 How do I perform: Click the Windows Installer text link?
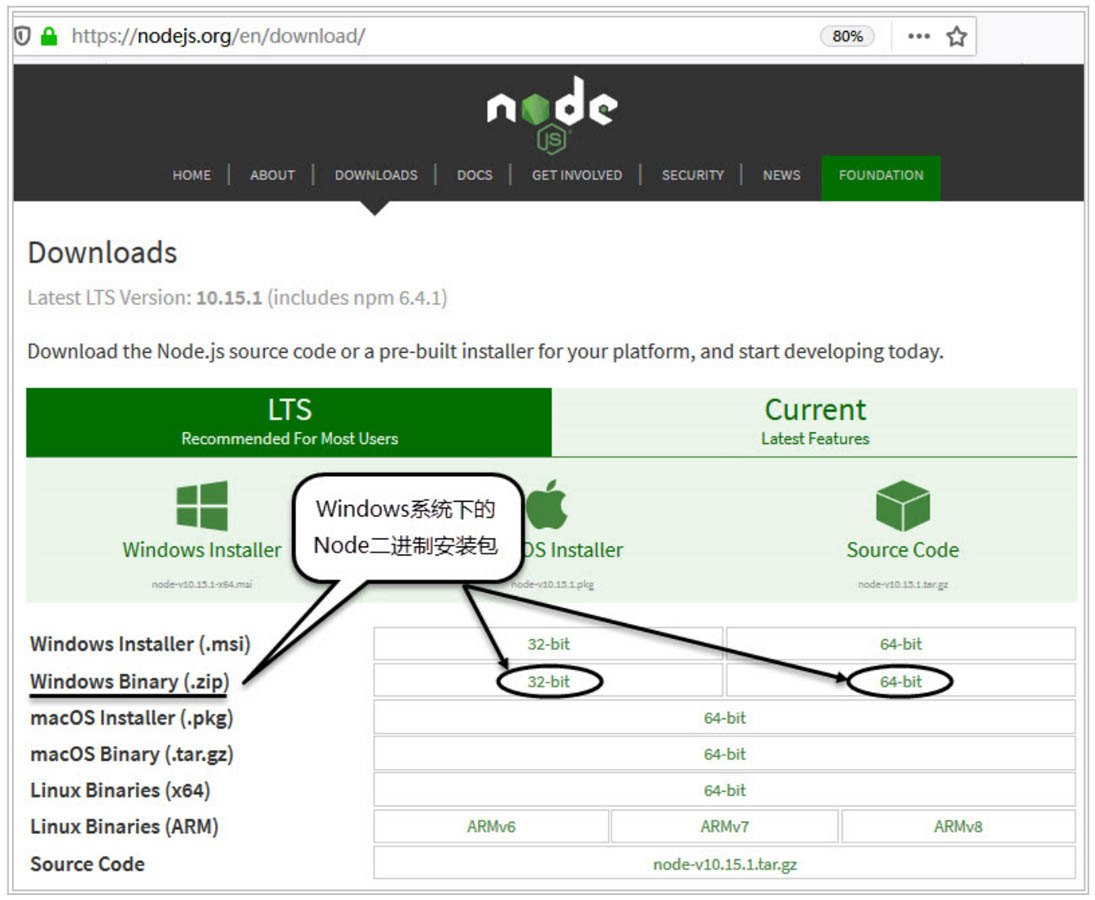(202, 550)
